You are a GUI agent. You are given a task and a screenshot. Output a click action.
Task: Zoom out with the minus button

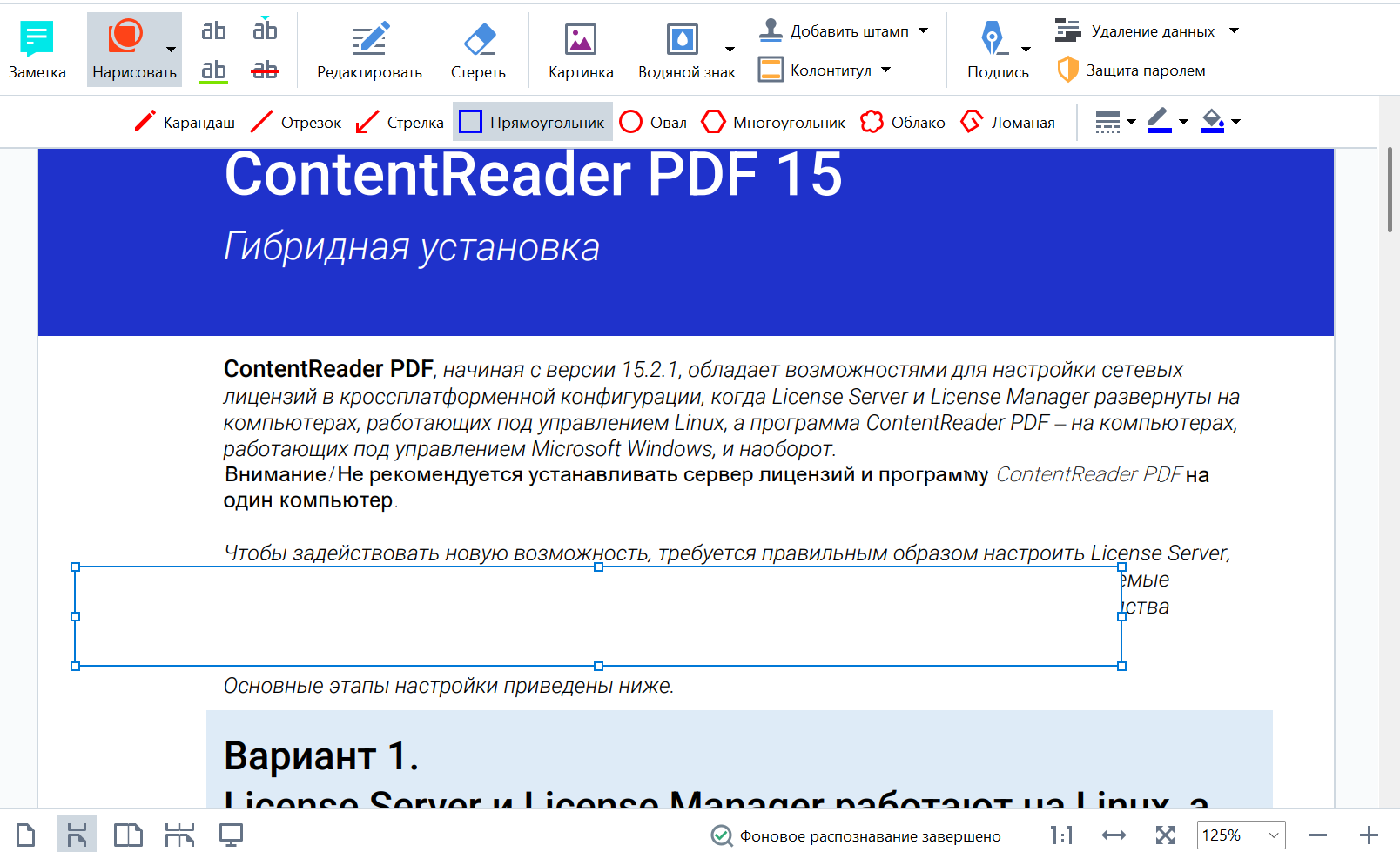(1317, 835)
